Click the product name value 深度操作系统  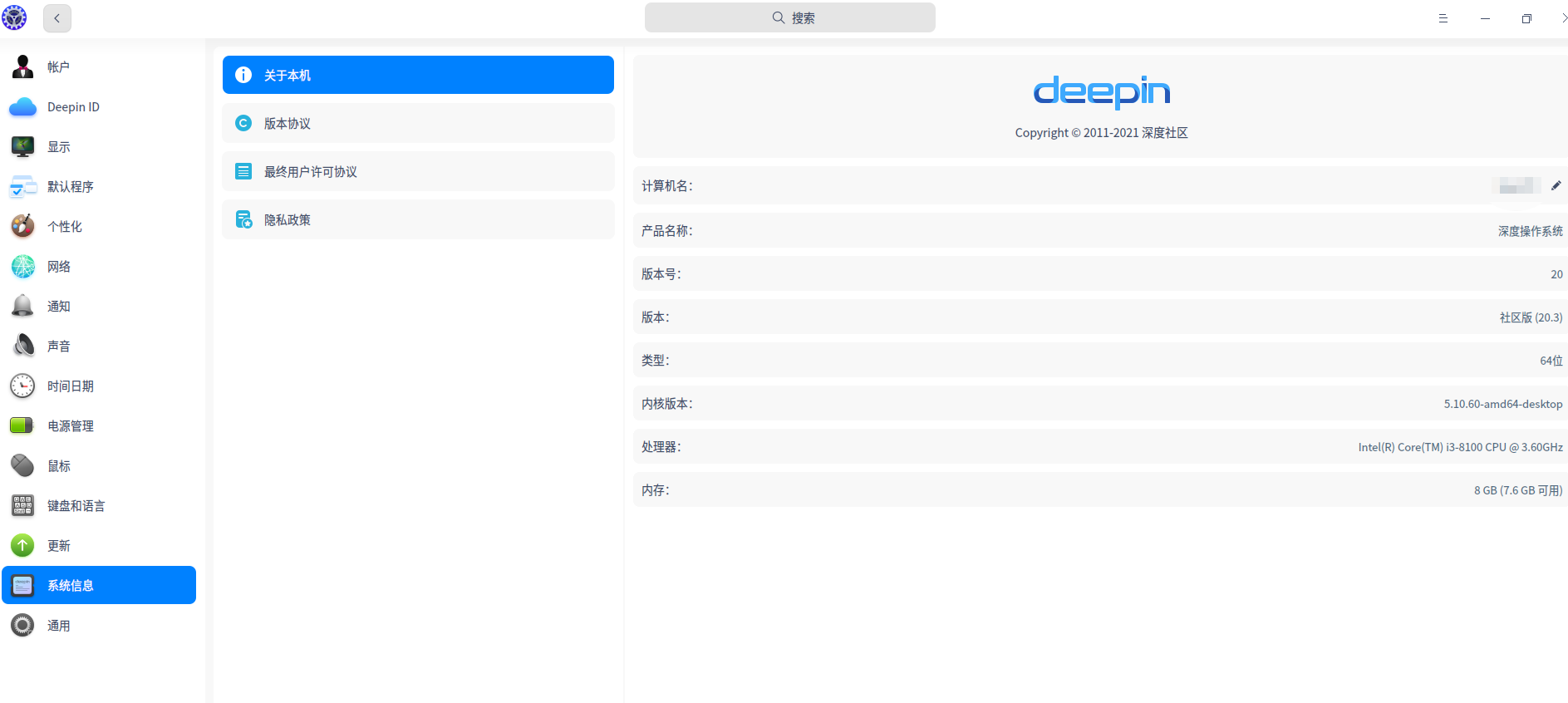(1531, 231)
